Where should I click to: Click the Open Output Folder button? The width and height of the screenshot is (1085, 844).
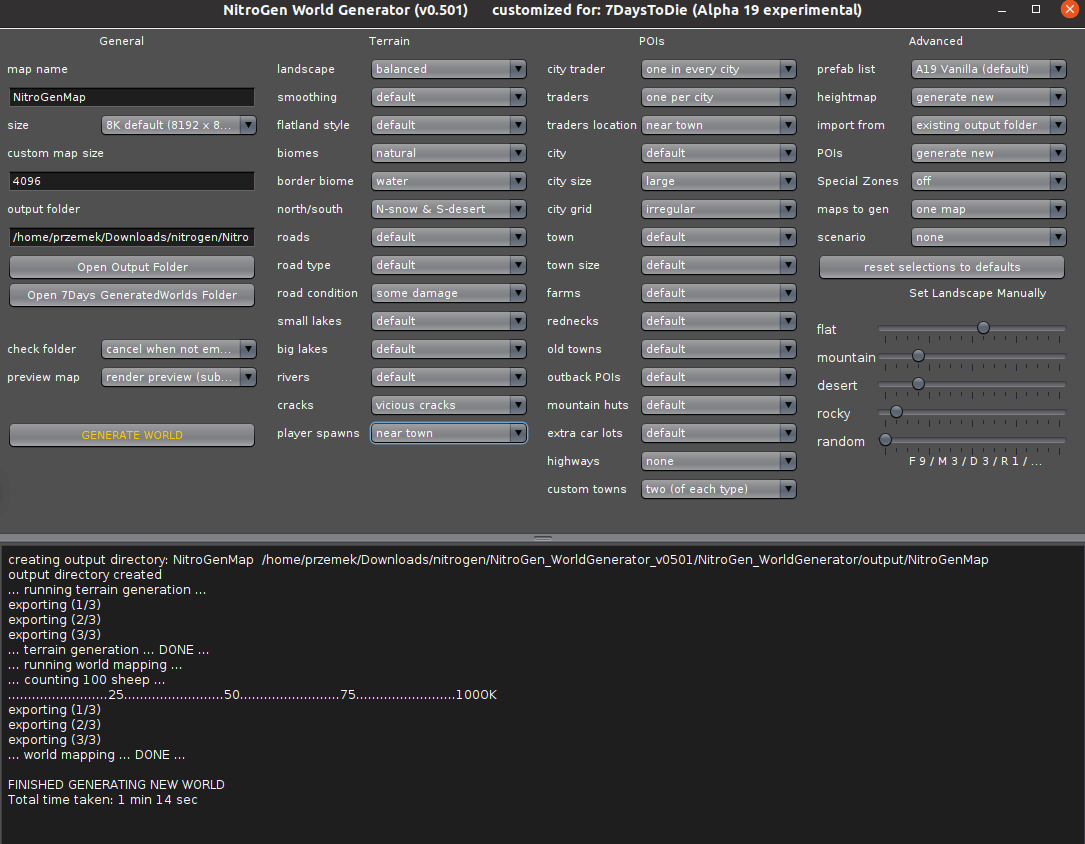(x=131, y=266)
